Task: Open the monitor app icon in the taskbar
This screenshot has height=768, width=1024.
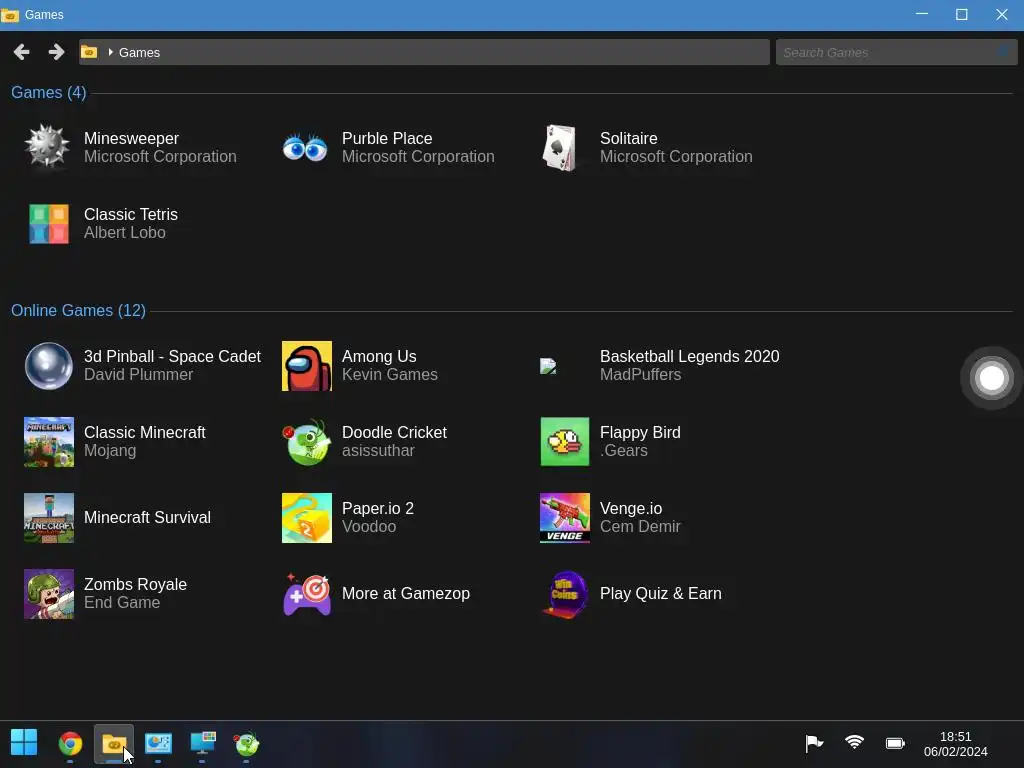Action: [x=202, y=743]
